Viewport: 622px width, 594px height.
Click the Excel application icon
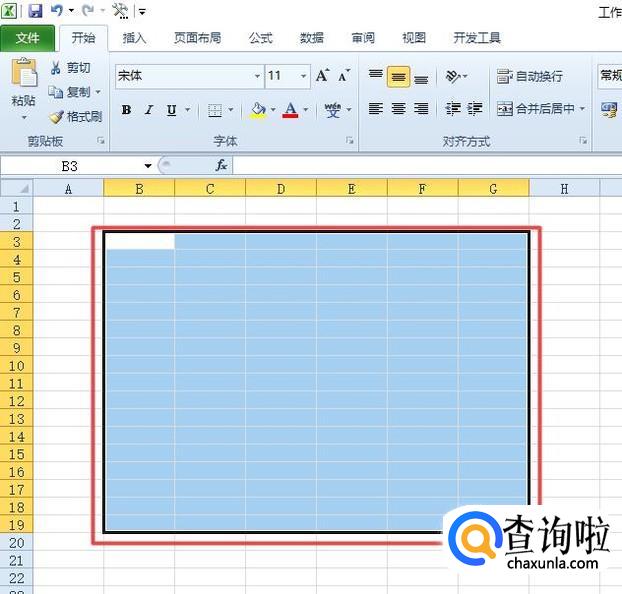click(x=9, y=11)
